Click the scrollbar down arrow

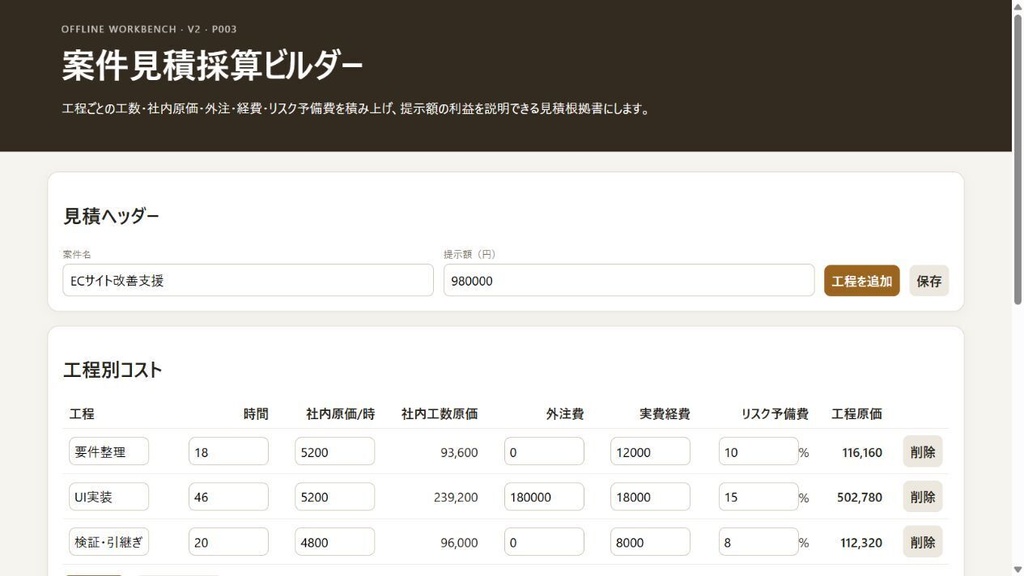(x=1017, y=570)
